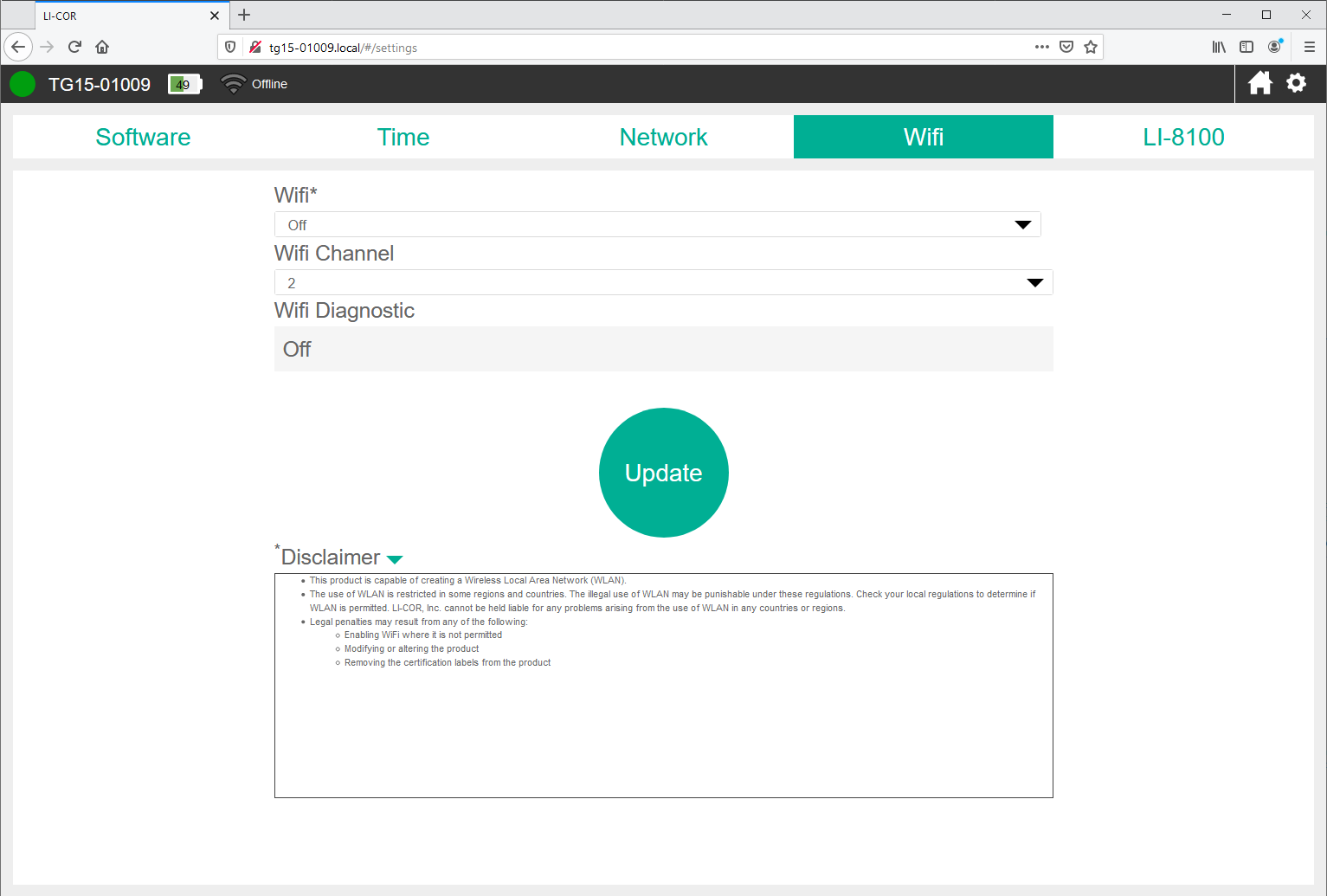Click the "Enabling WiFi where it is not permitted" line

click(x=423, y=635)
